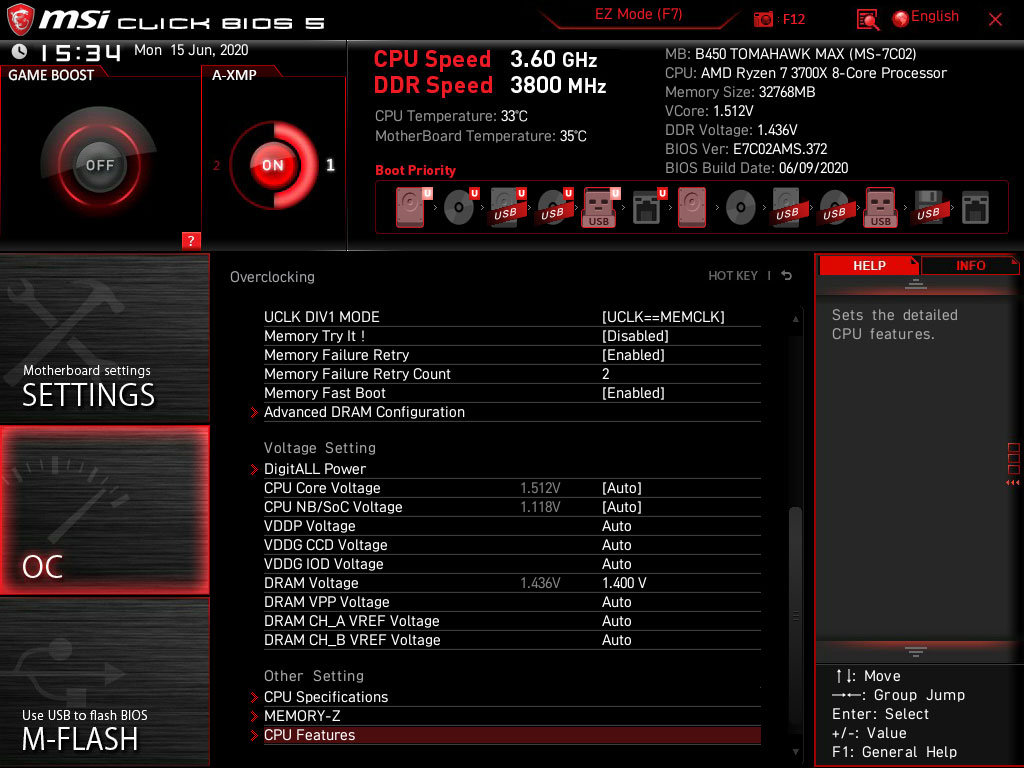Screen dimensions: 1024x768
Task: Select the first hard drive in Boot Priority
Action: click(x=410, y=207)
